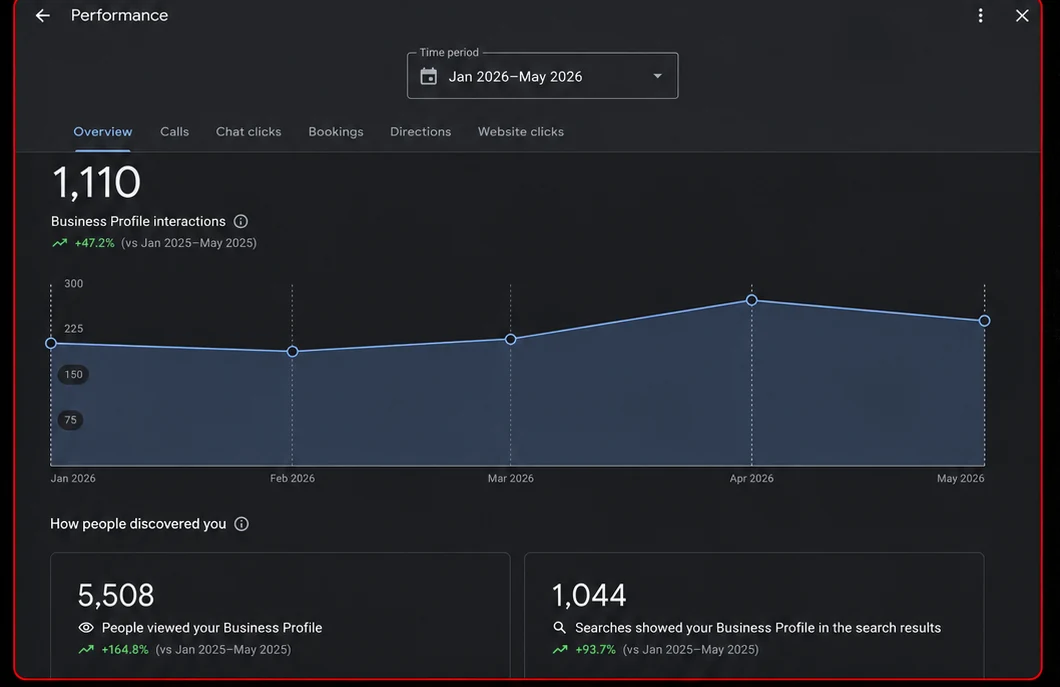Select the Jan 2026 chart data point

pyautogui.click(x=51, y=344)
